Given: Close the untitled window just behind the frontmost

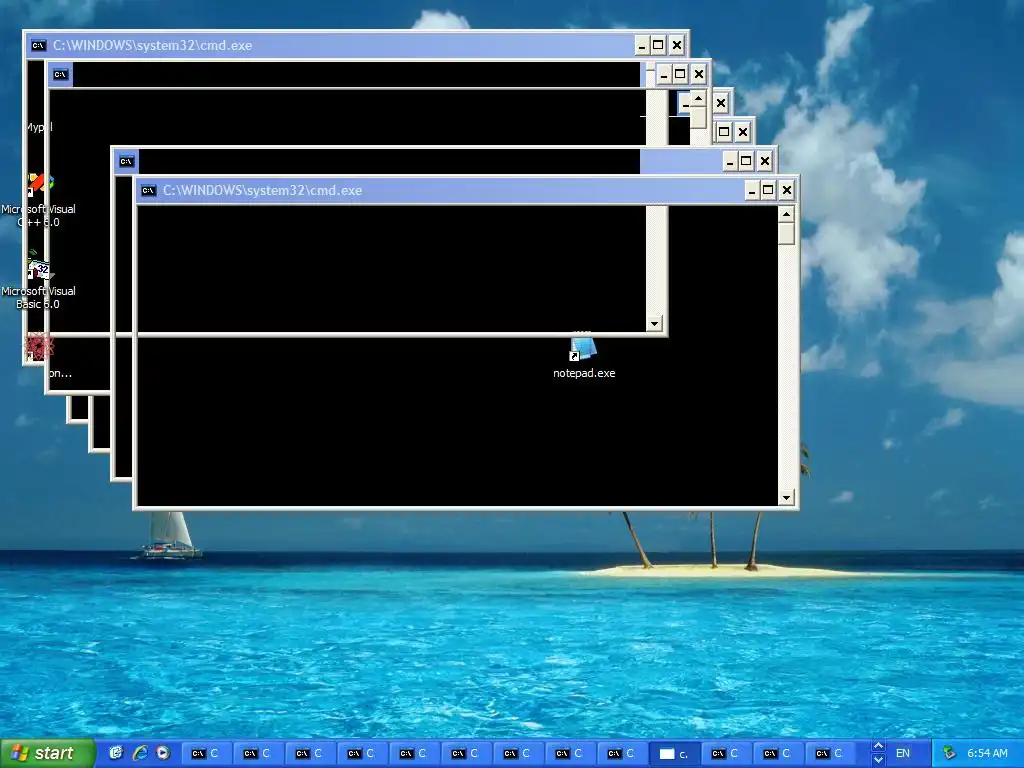Looking at the screenshot, I should tap(765, 161).
